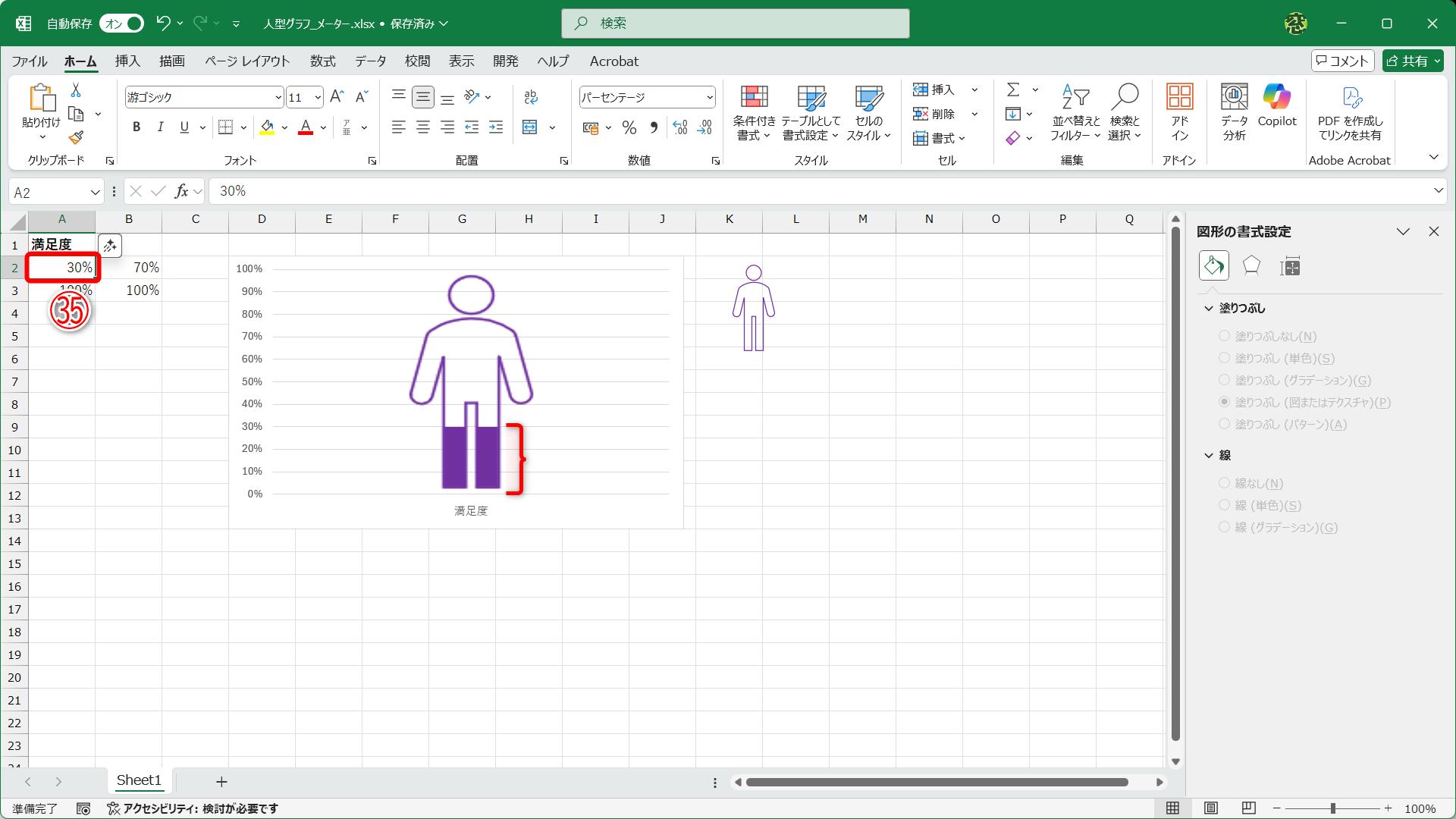
Task: Click the AutoSum sigma icon
Action: pos(1013,89)
